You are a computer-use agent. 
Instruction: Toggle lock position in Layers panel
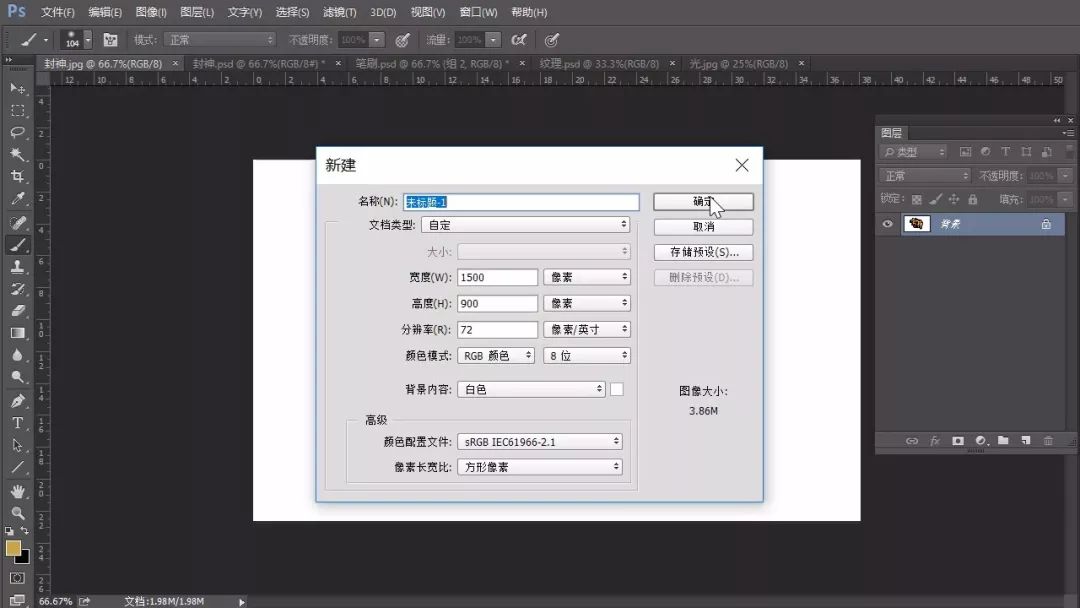coord(953,200)
